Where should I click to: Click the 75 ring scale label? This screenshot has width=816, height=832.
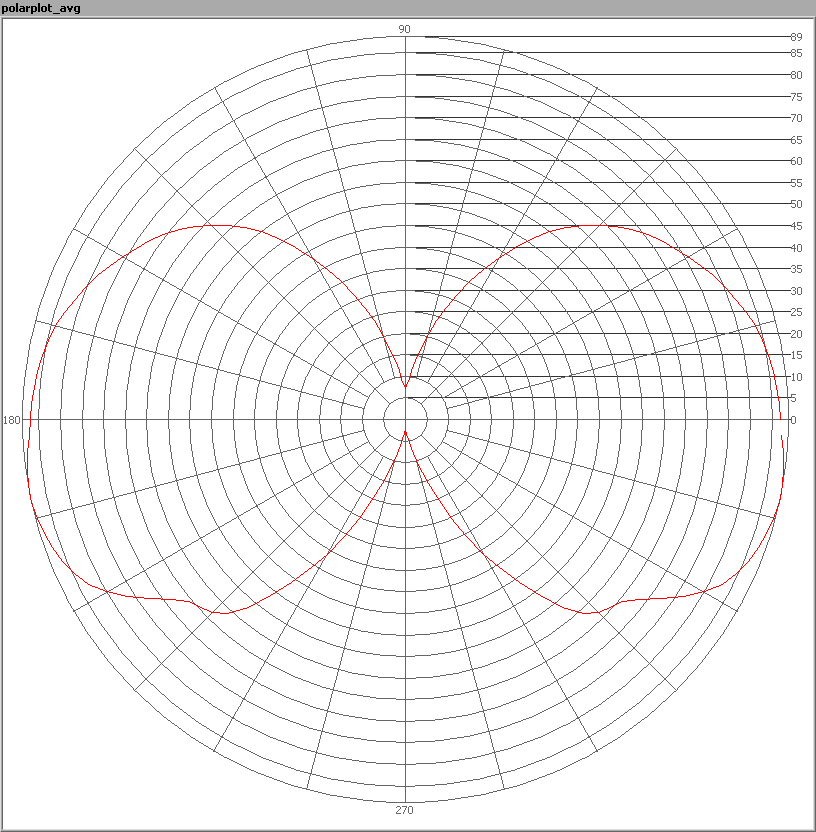pos(796,97)
